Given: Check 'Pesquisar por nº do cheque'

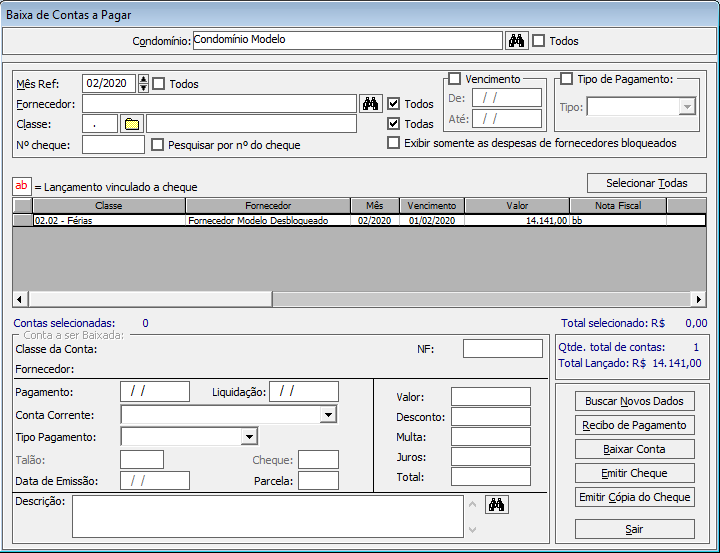Looking at the screenshot, I should (158, 145).
